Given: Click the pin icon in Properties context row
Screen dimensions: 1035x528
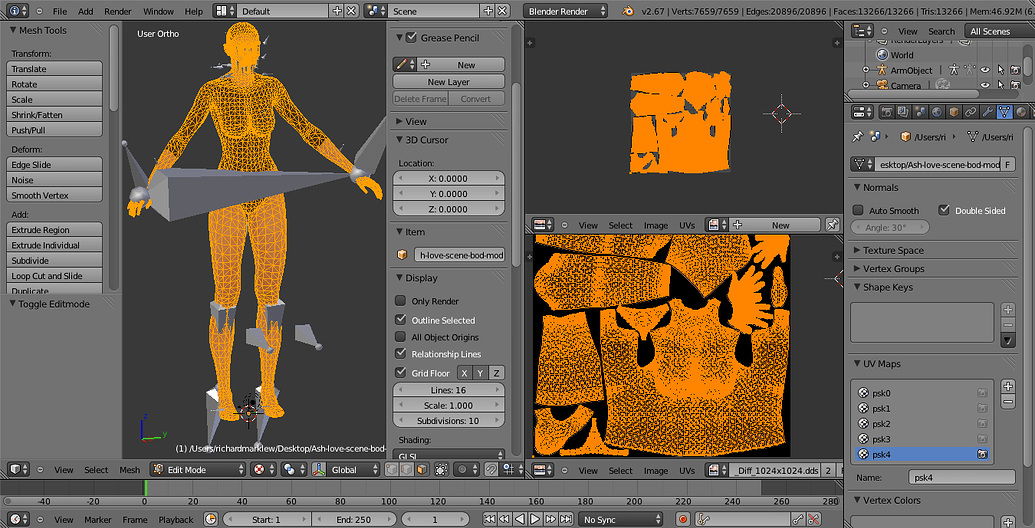Looking at the screenshot, I should 857,137.
